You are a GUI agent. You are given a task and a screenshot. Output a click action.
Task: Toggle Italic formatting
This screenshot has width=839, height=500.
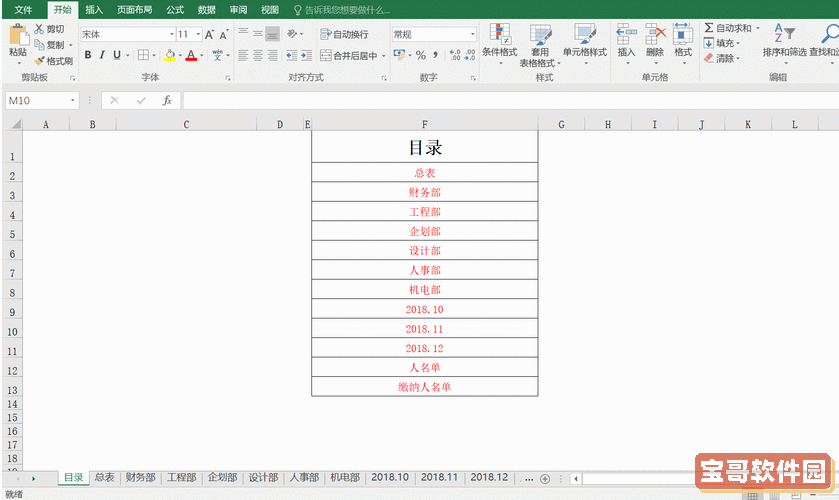[x=102, y=55]
